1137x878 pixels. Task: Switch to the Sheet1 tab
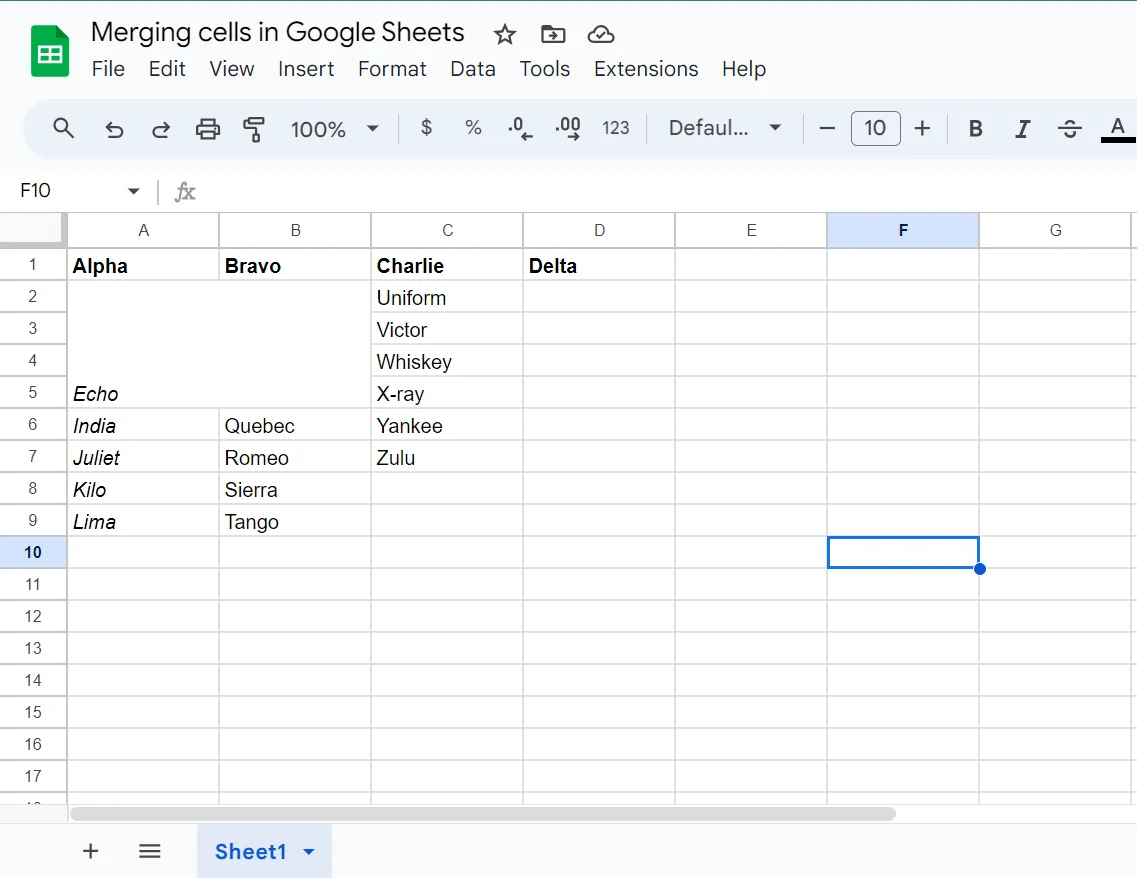tap(251, 851)
